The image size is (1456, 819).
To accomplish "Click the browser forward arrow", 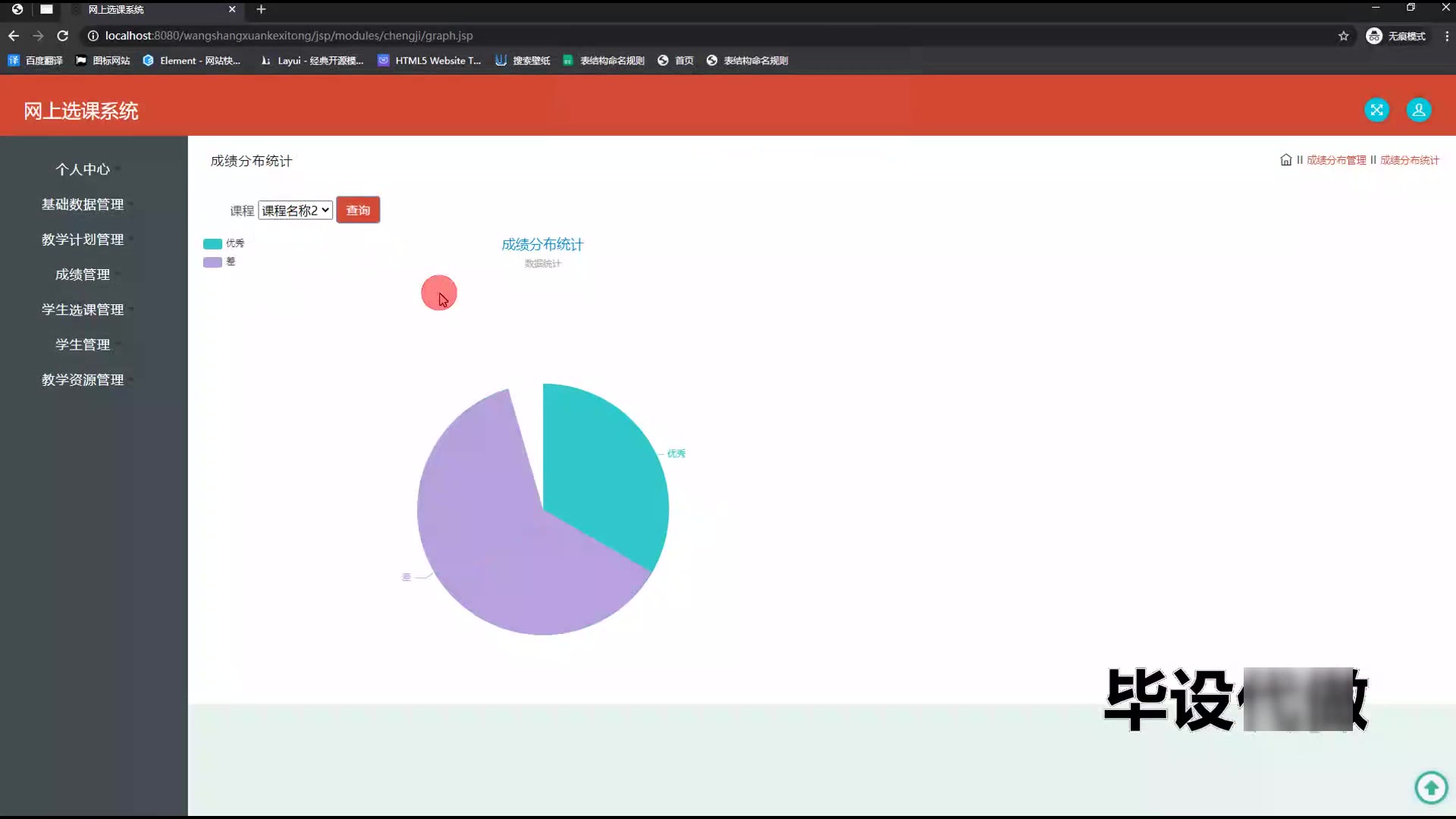I will click(38, 36).
